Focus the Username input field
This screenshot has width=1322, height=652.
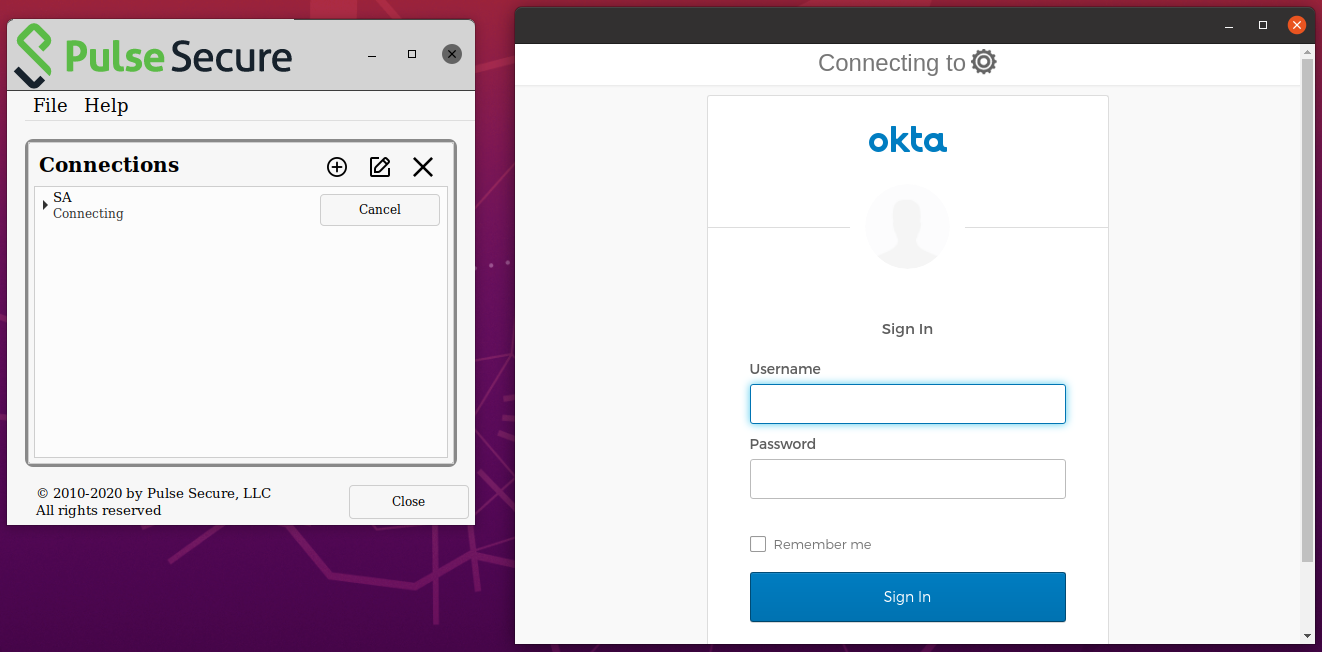[x=907, y=404]
